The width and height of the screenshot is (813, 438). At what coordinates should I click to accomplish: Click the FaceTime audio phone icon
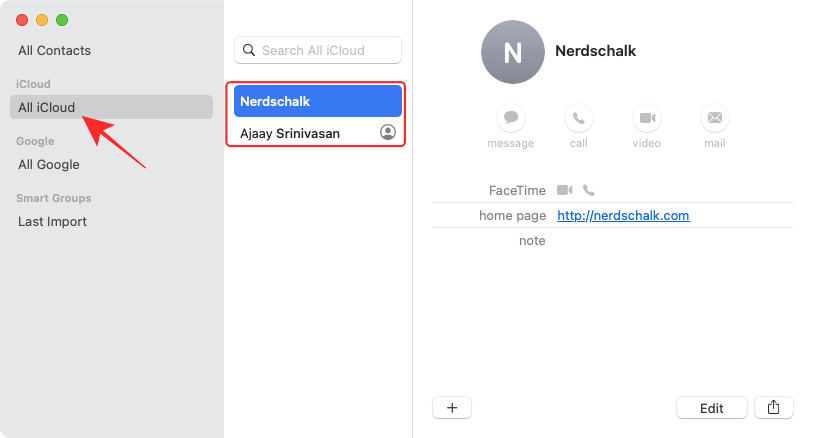coord(589,190)
